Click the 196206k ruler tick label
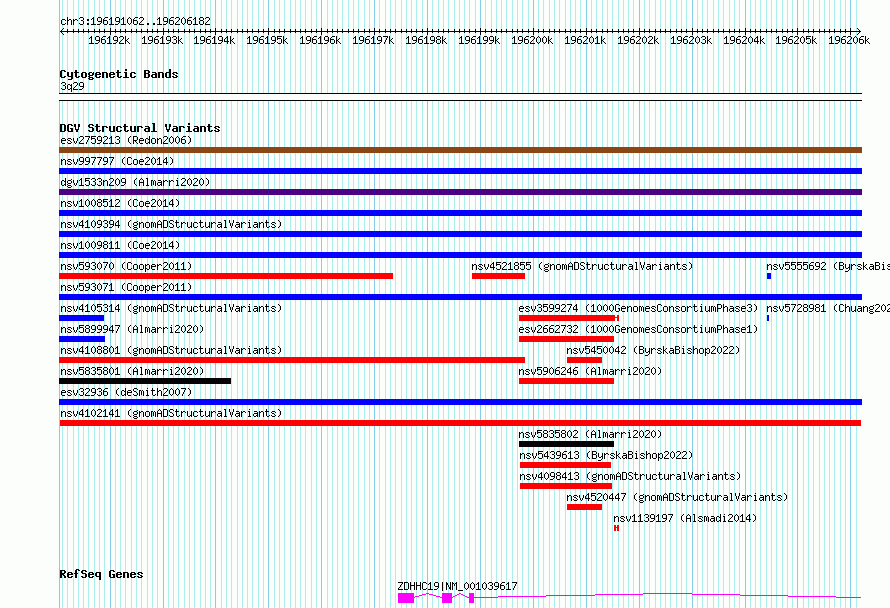The image size is (890, 608). (849, 40)
